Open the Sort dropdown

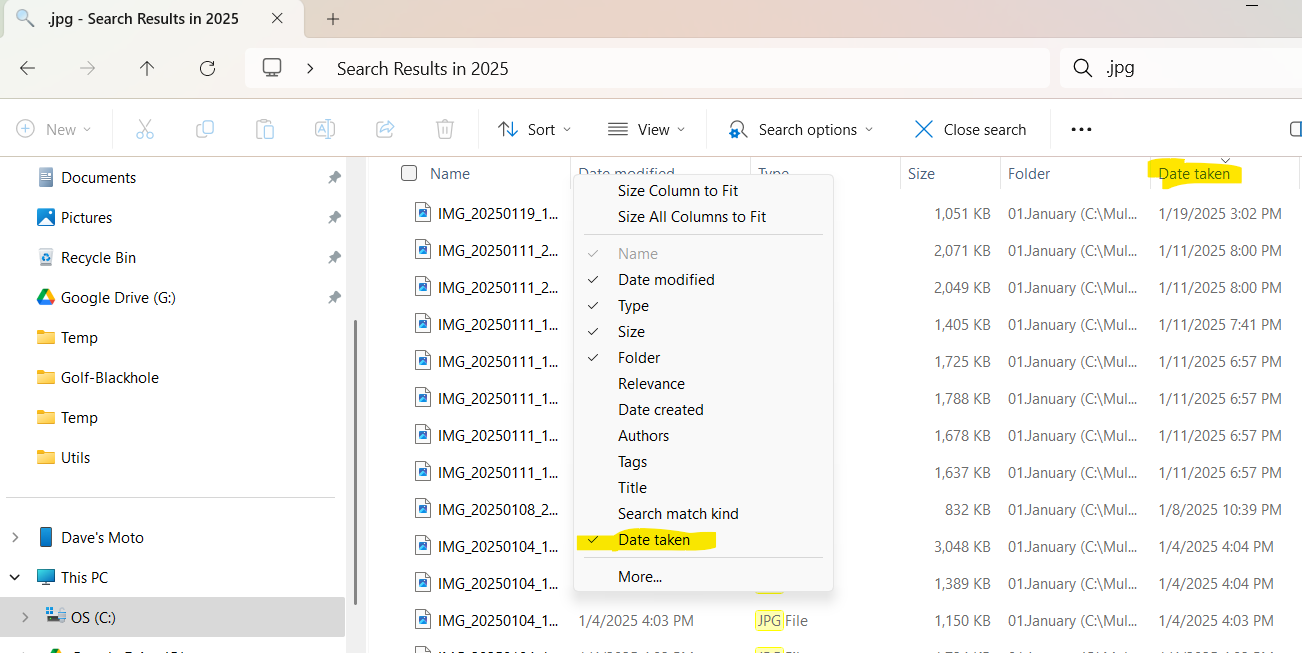pos(535,129)
